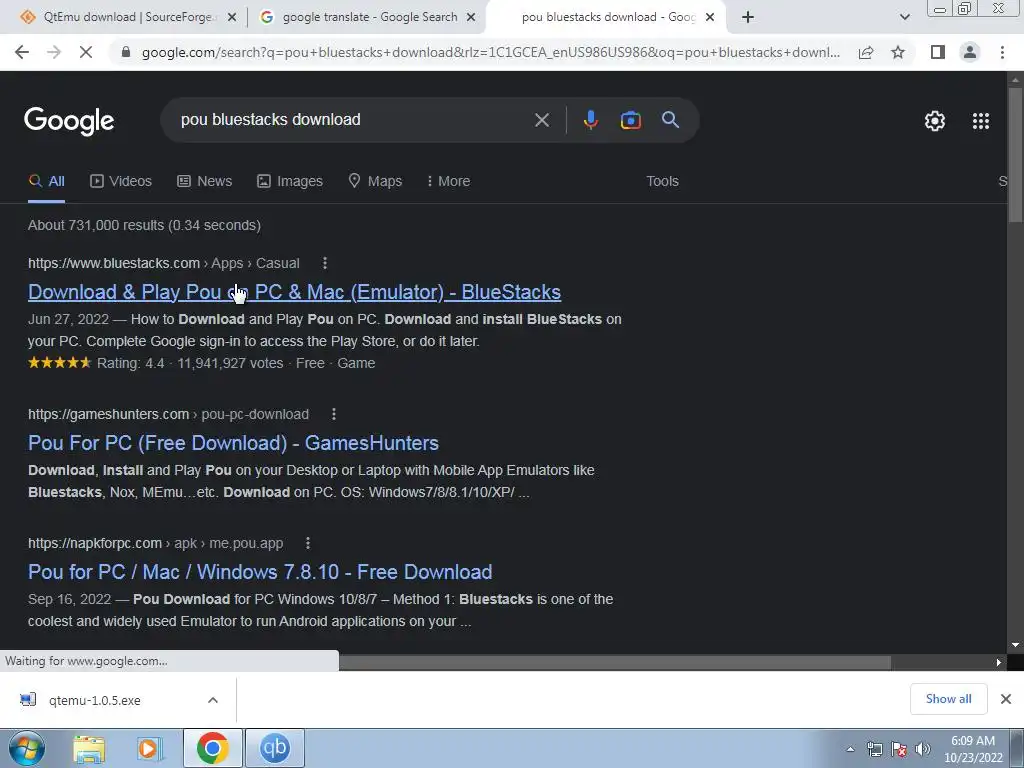Open options menu for gameshunters.com result
Viewport: 1024px width, 768px height.
point(334,414)
